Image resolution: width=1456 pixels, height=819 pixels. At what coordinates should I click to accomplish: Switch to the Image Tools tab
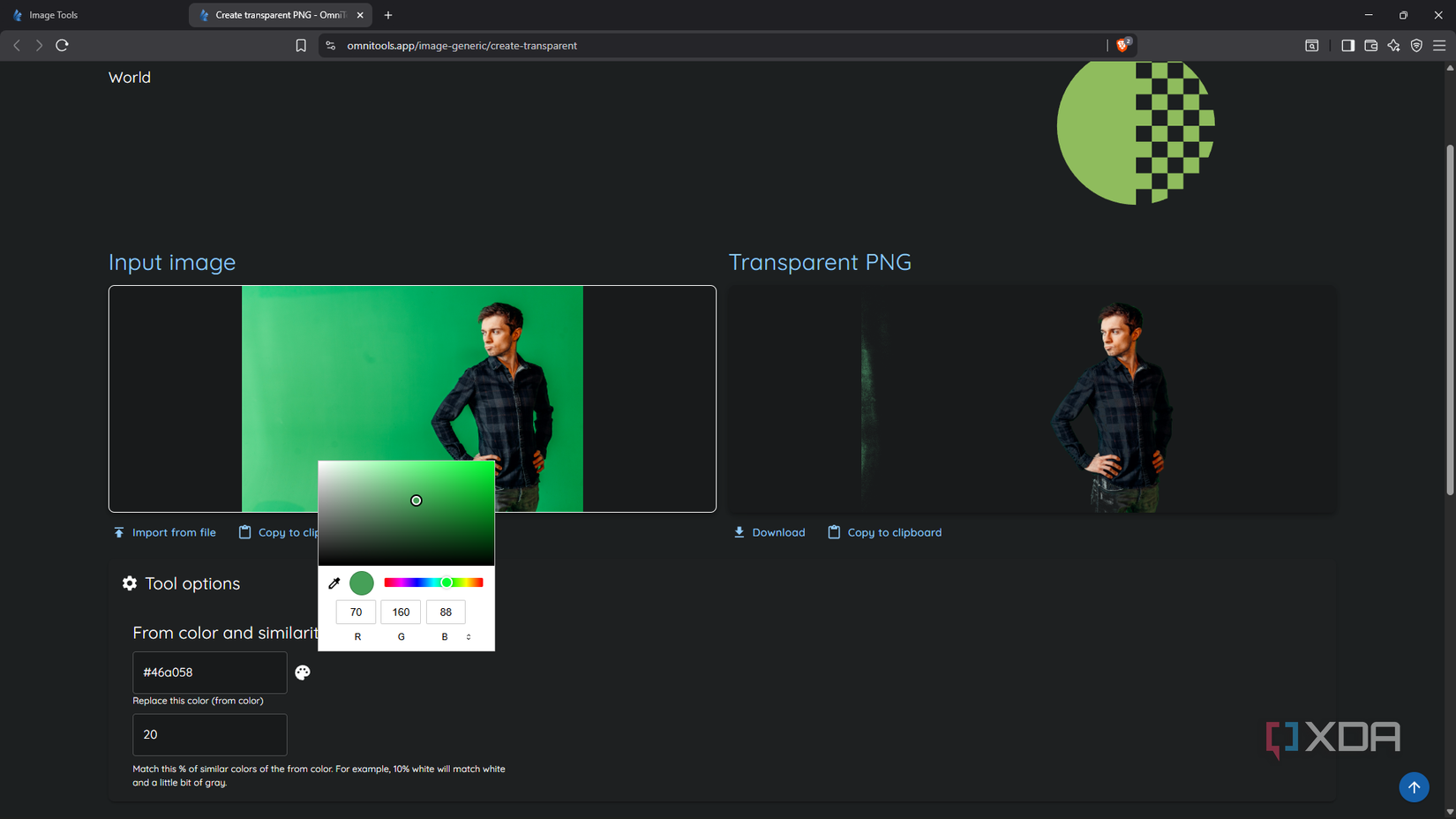94,15
